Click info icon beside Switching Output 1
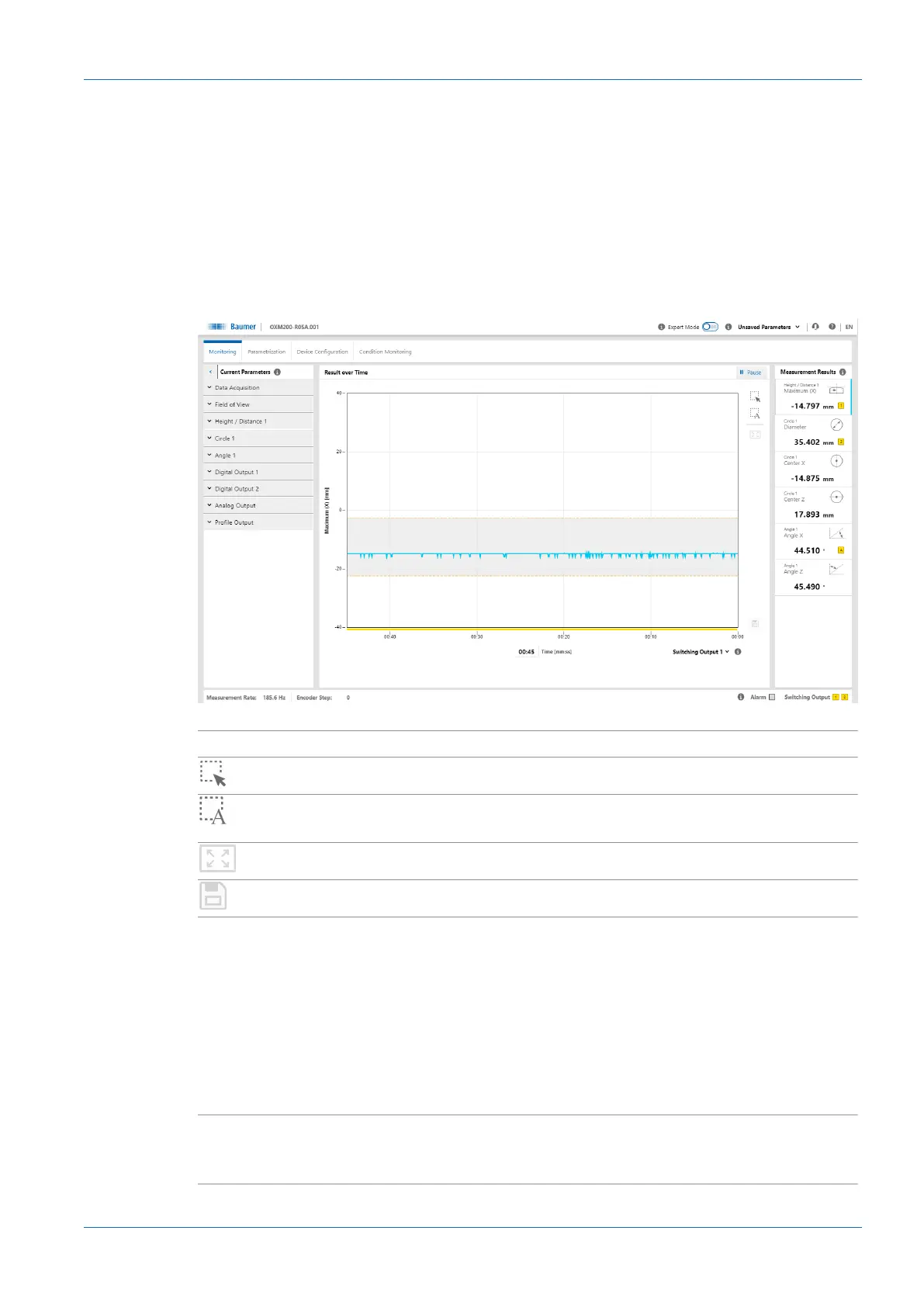The width and height of the screenshot is (924, 1307). [738, 652]
